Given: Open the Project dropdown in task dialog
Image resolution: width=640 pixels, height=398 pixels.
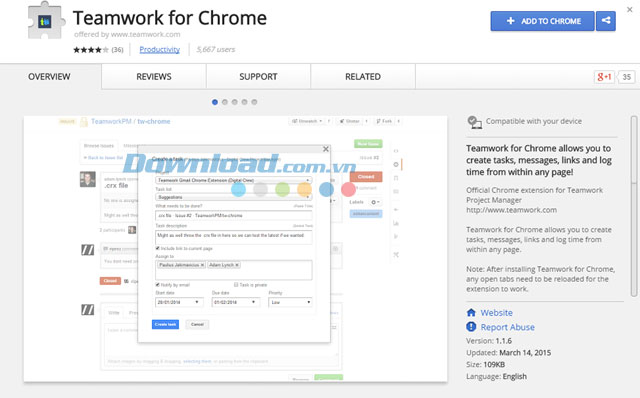Looking at the screenshot, I should click(233, 180).
